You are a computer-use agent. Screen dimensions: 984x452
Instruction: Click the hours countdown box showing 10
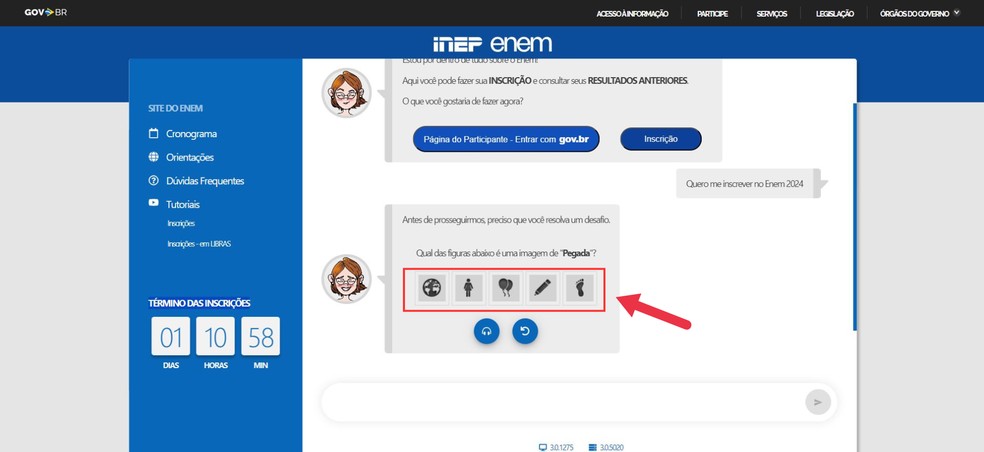[x=215, y=336]
